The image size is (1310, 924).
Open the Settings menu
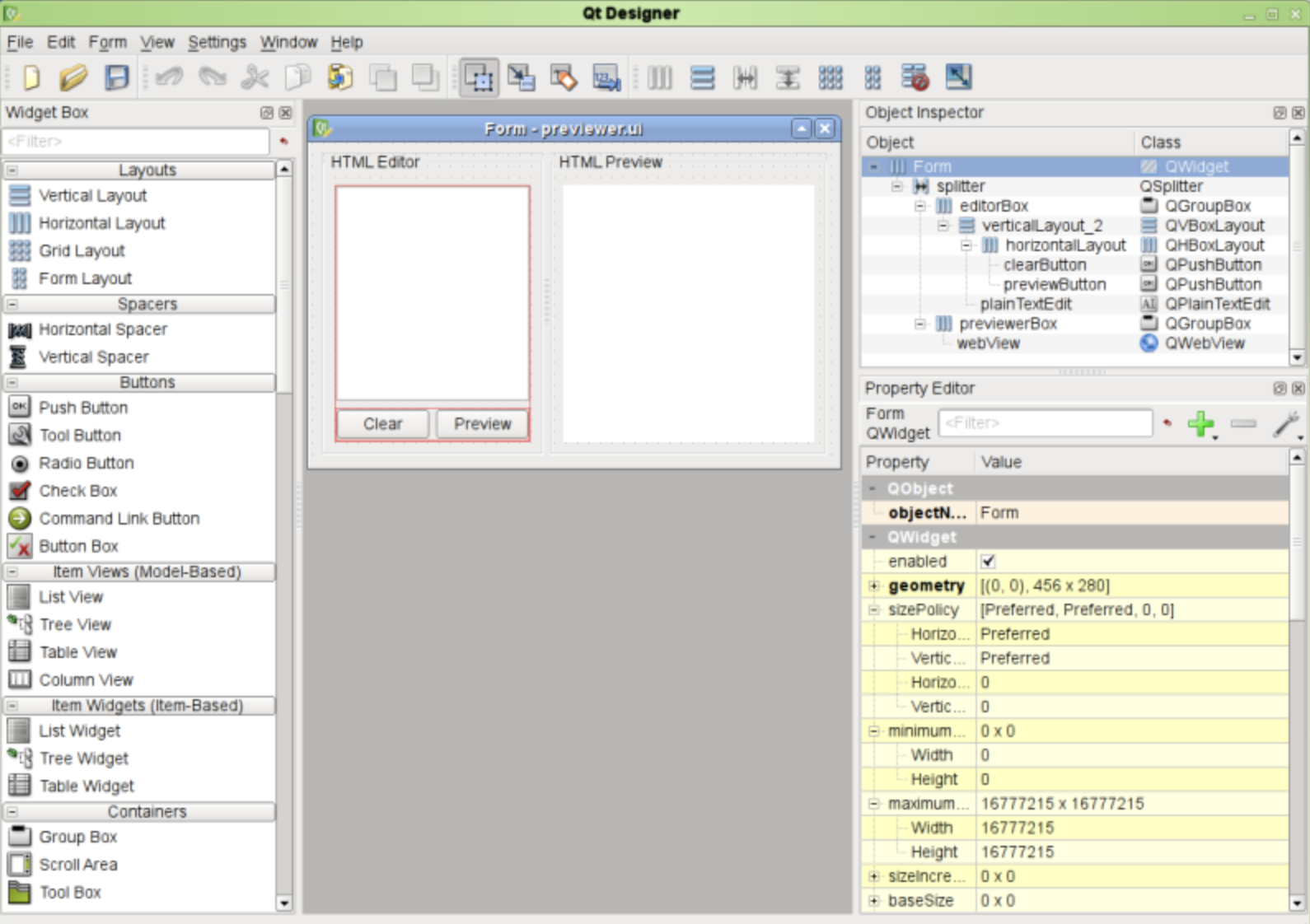point(217,42)
